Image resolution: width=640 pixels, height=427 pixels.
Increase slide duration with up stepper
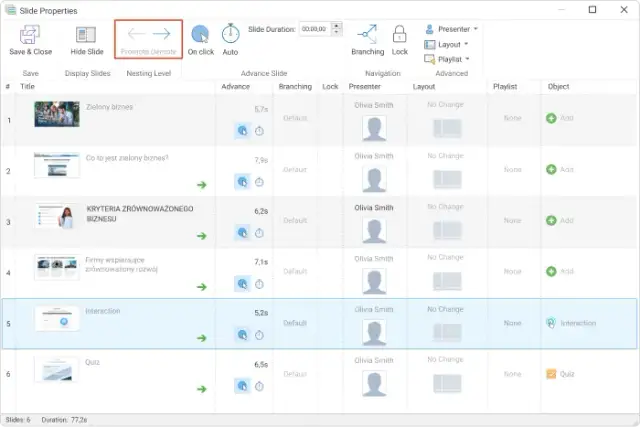pos(335,26)
